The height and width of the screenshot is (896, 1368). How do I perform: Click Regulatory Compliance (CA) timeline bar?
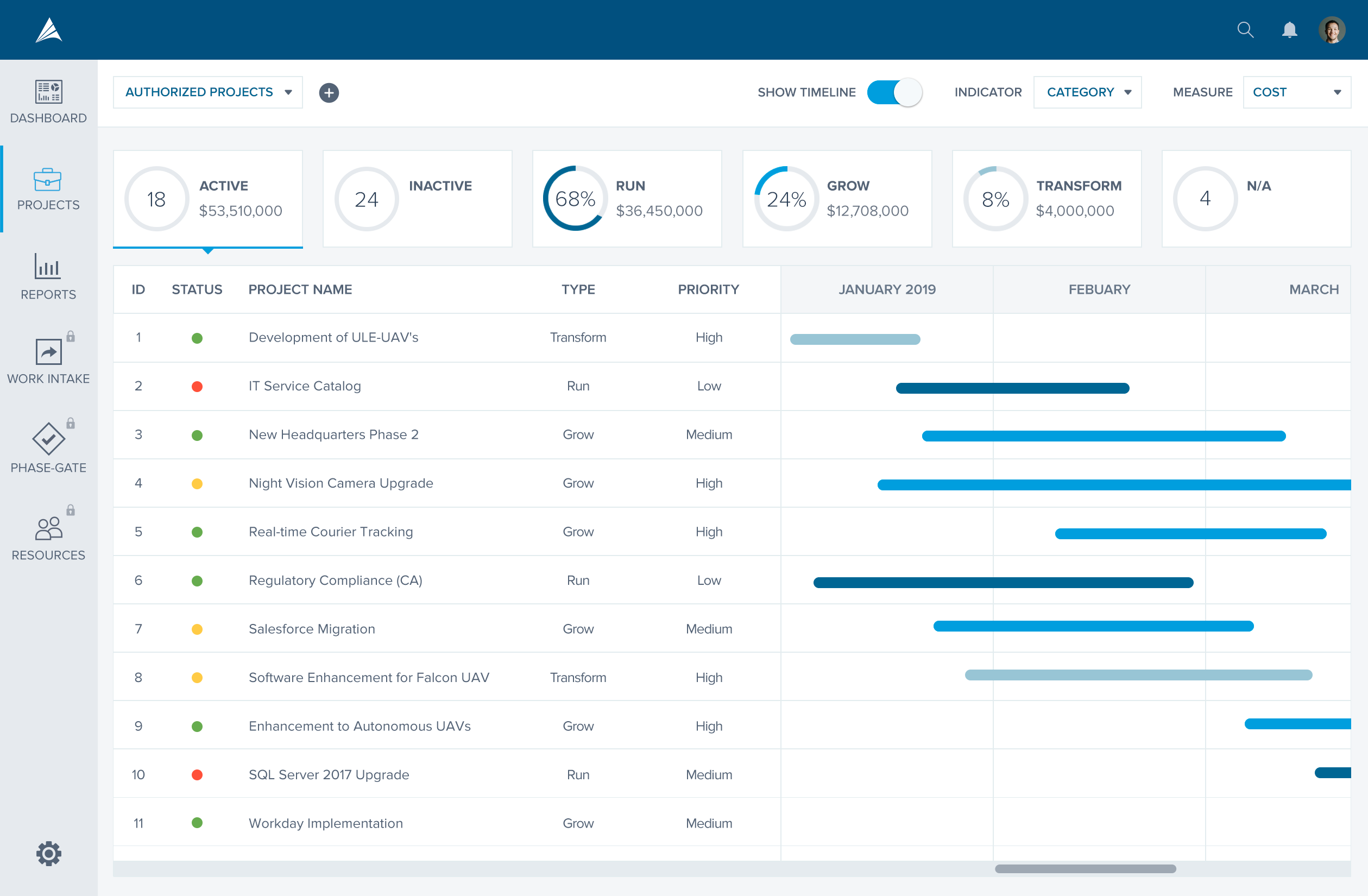coord(1003,582)
